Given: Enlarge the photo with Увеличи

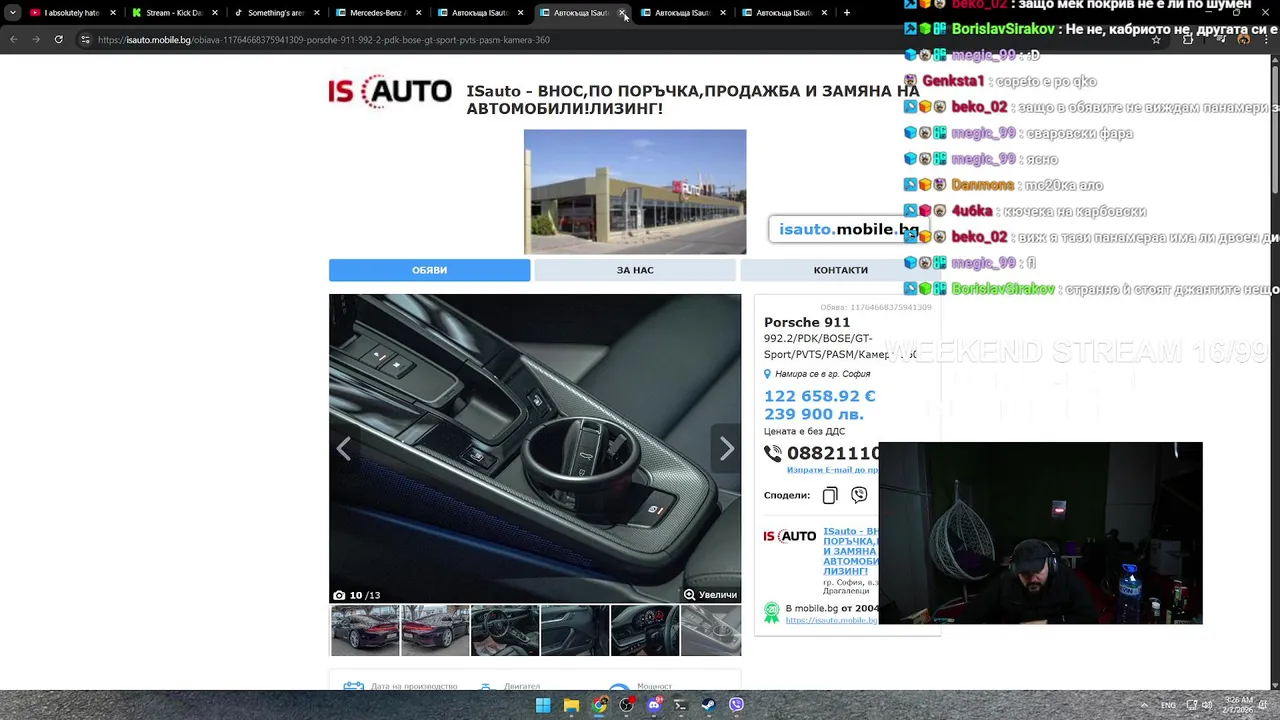Looking at the screenshot, I should tap(710, 595).
